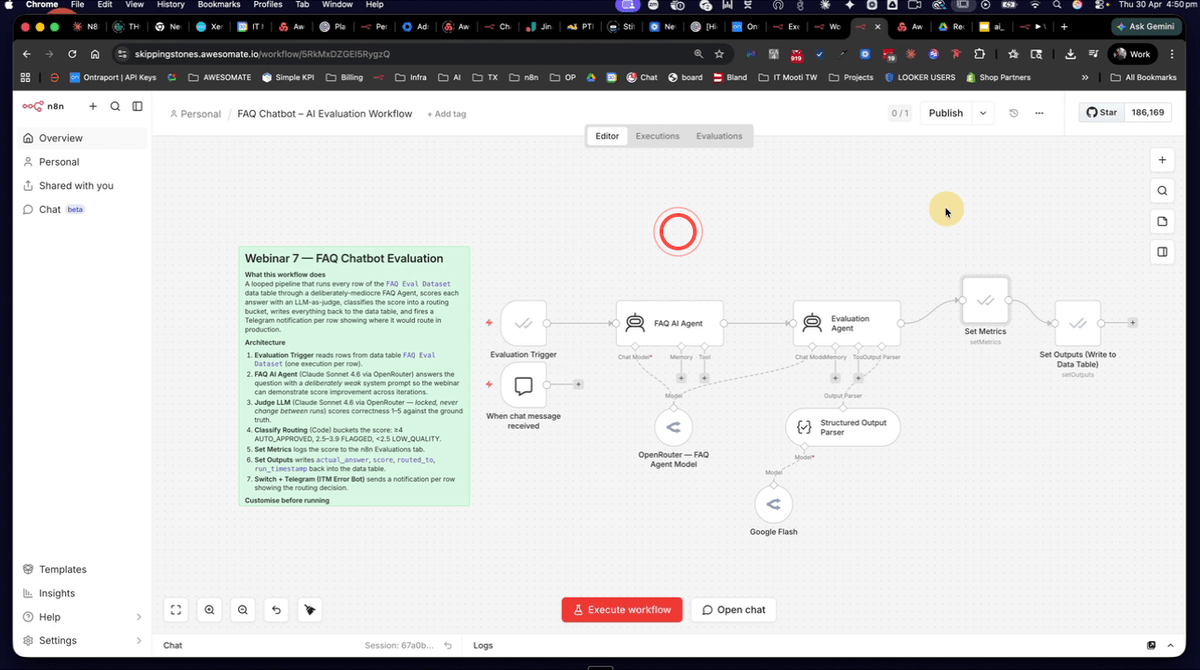Viewport: 1200px width, 670px height.
Task: Bookmark page with star icon in address bar
Action: pos(719,53)
